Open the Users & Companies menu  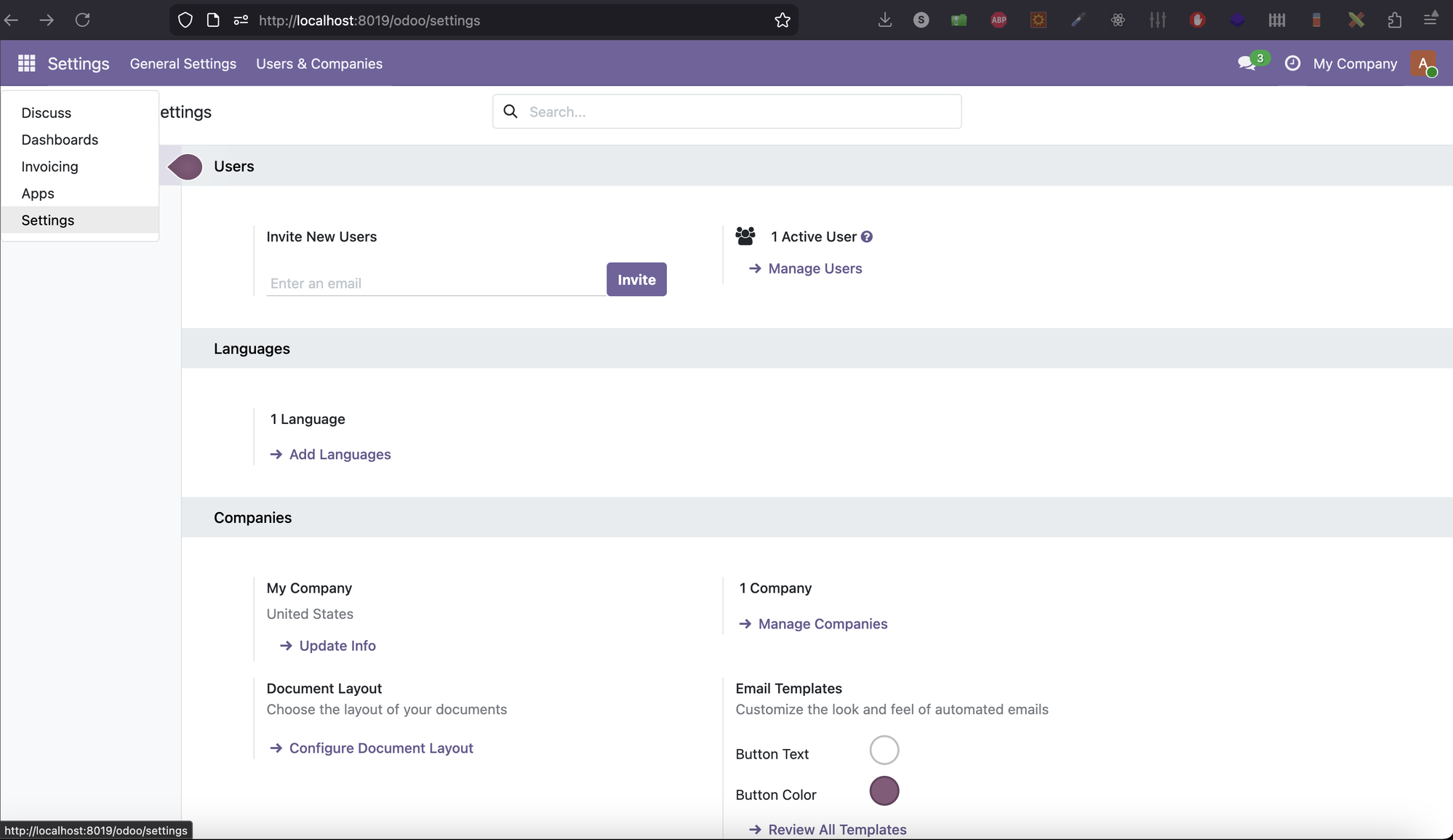(x=319, y=64)
